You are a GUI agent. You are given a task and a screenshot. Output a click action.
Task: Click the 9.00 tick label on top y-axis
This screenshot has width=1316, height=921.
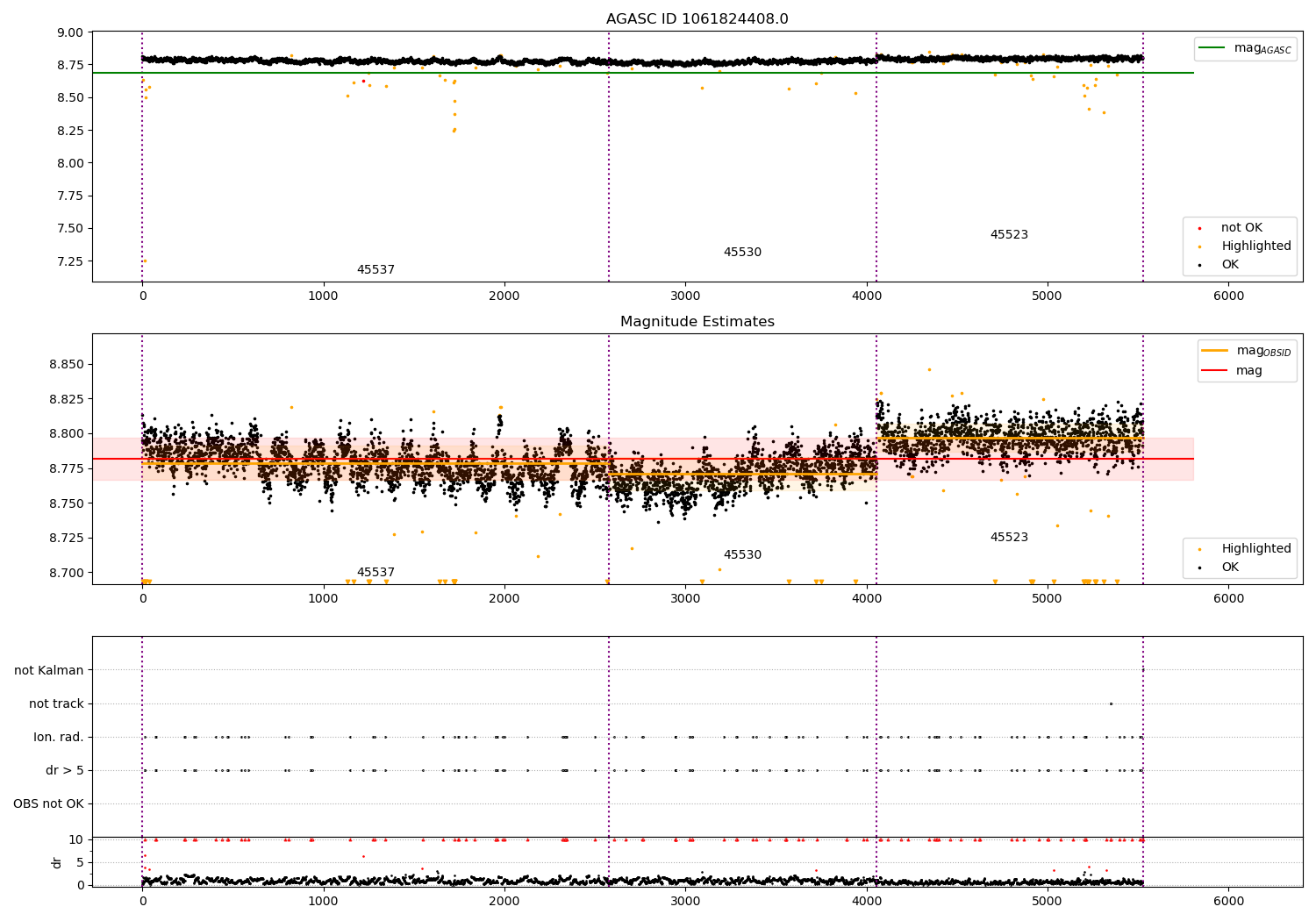[x=70, y=32]
